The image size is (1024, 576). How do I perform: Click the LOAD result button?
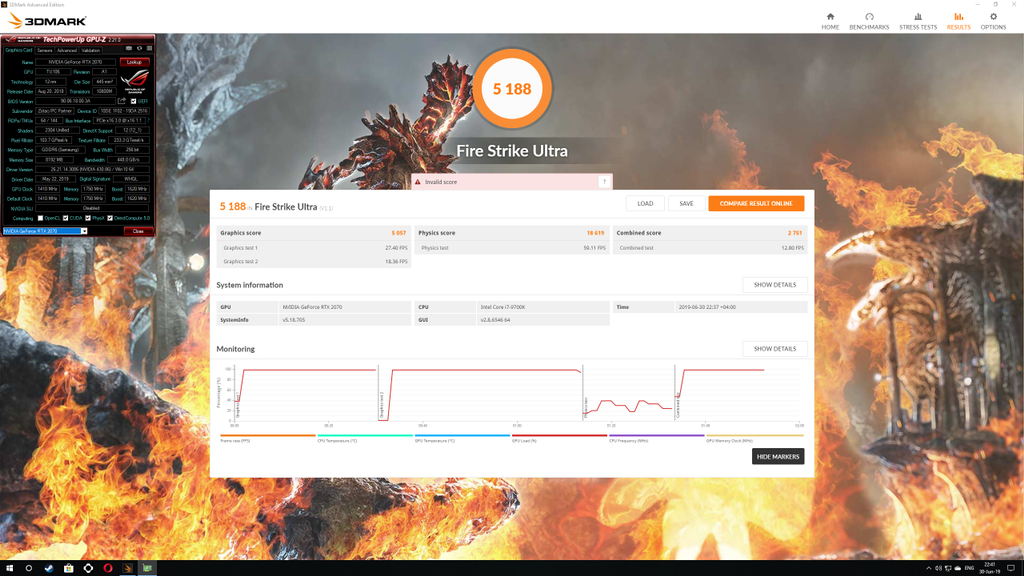[645, 204]
